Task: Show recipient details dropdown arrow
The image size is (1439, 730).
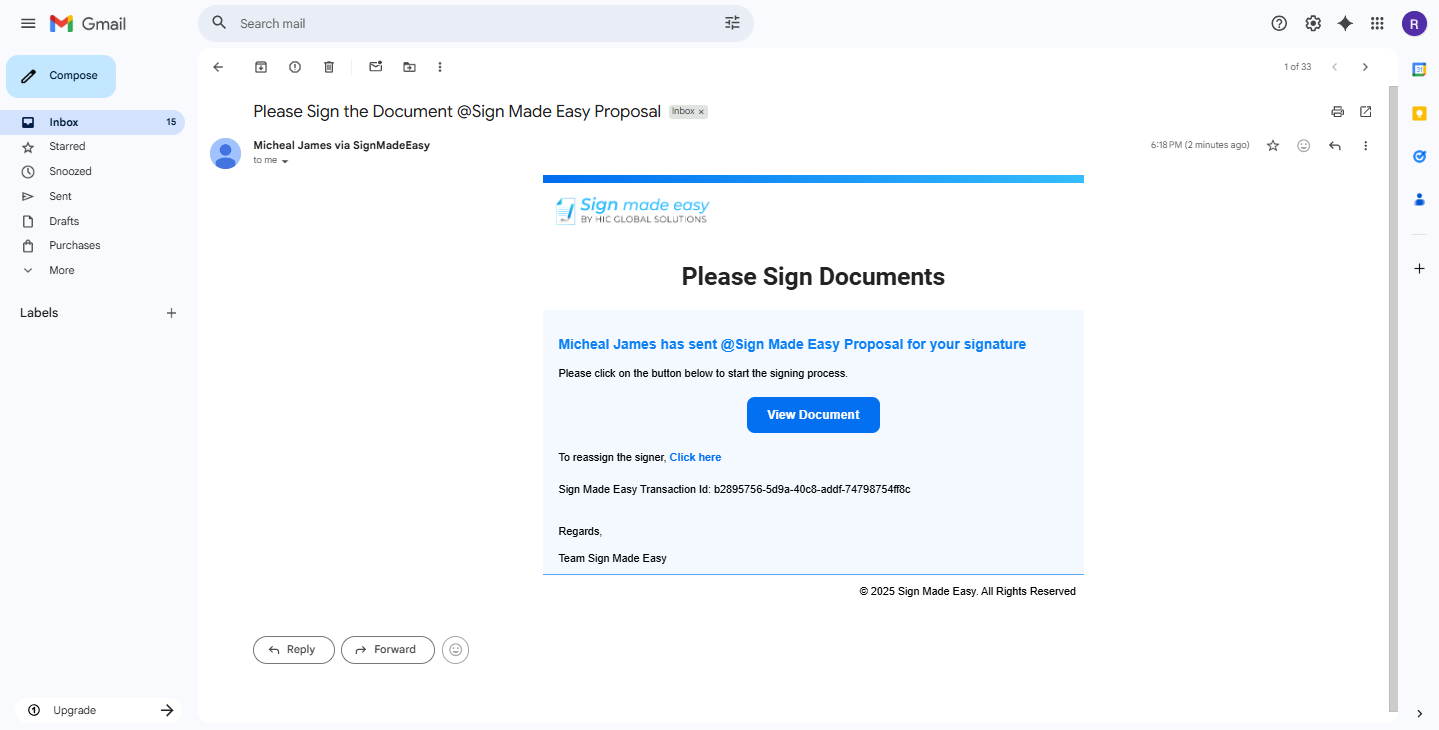Action: click(x=285, y=161)
